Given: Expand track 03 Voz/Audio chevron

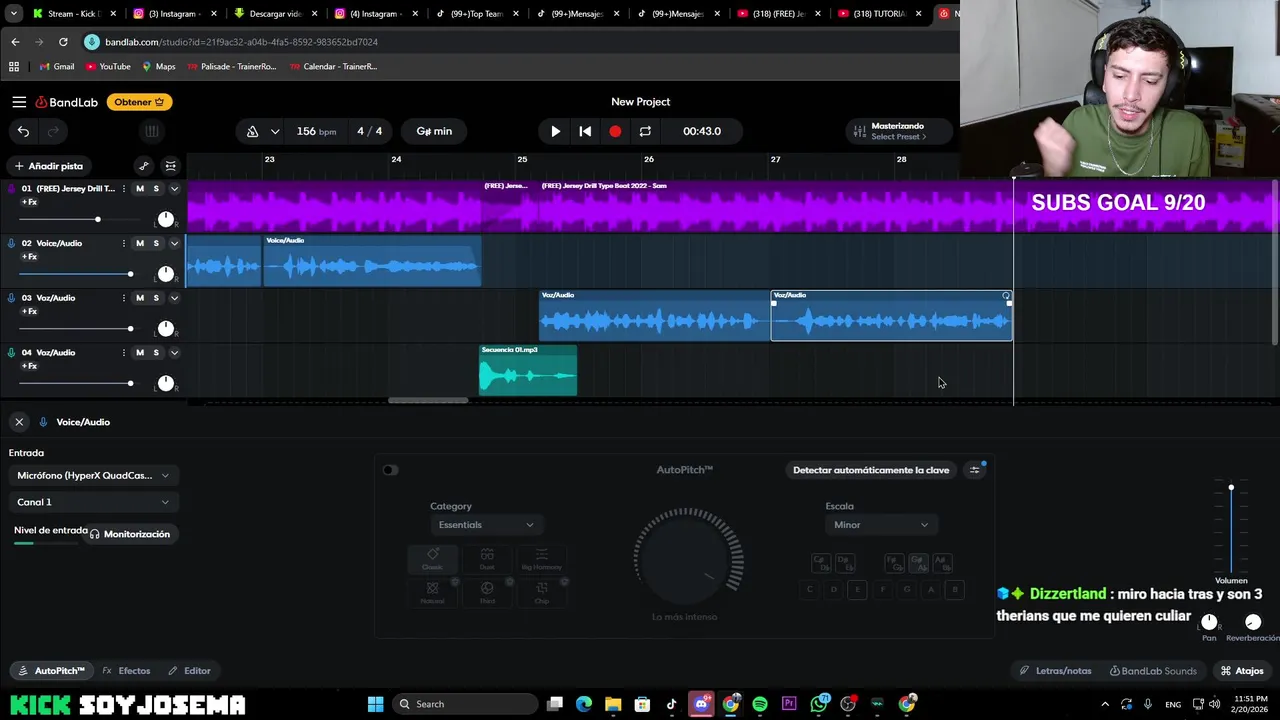Looking at the screenshot, I should [174, 298].
